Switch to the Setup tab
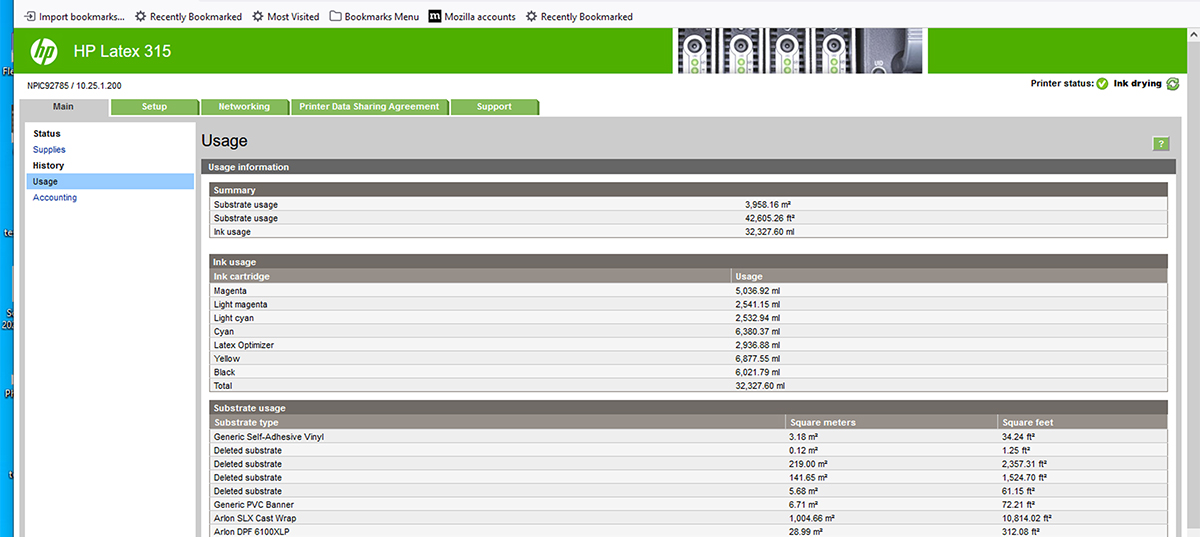The width and height of the screenshot is (1200, 537). 154,107
